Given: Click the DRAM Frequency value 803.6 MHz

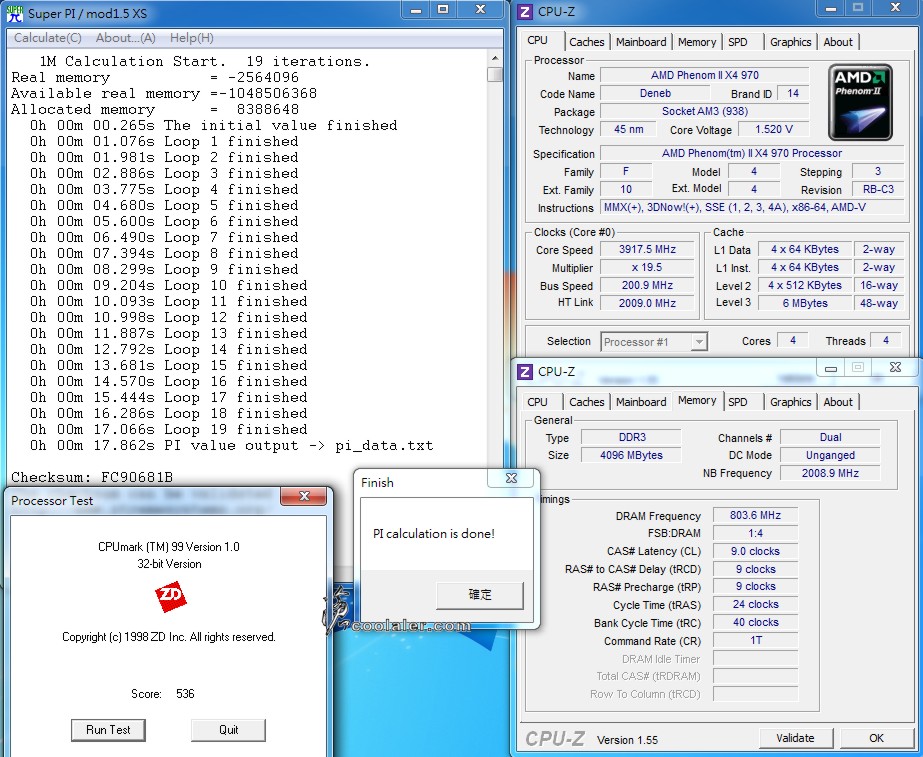Looking at the screenshot, I should point(755,516).
